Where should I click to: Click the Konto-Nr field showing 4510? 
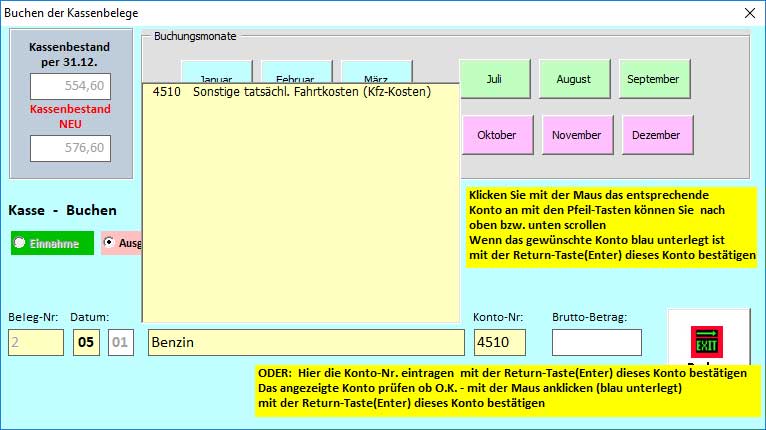coord(499,342)
